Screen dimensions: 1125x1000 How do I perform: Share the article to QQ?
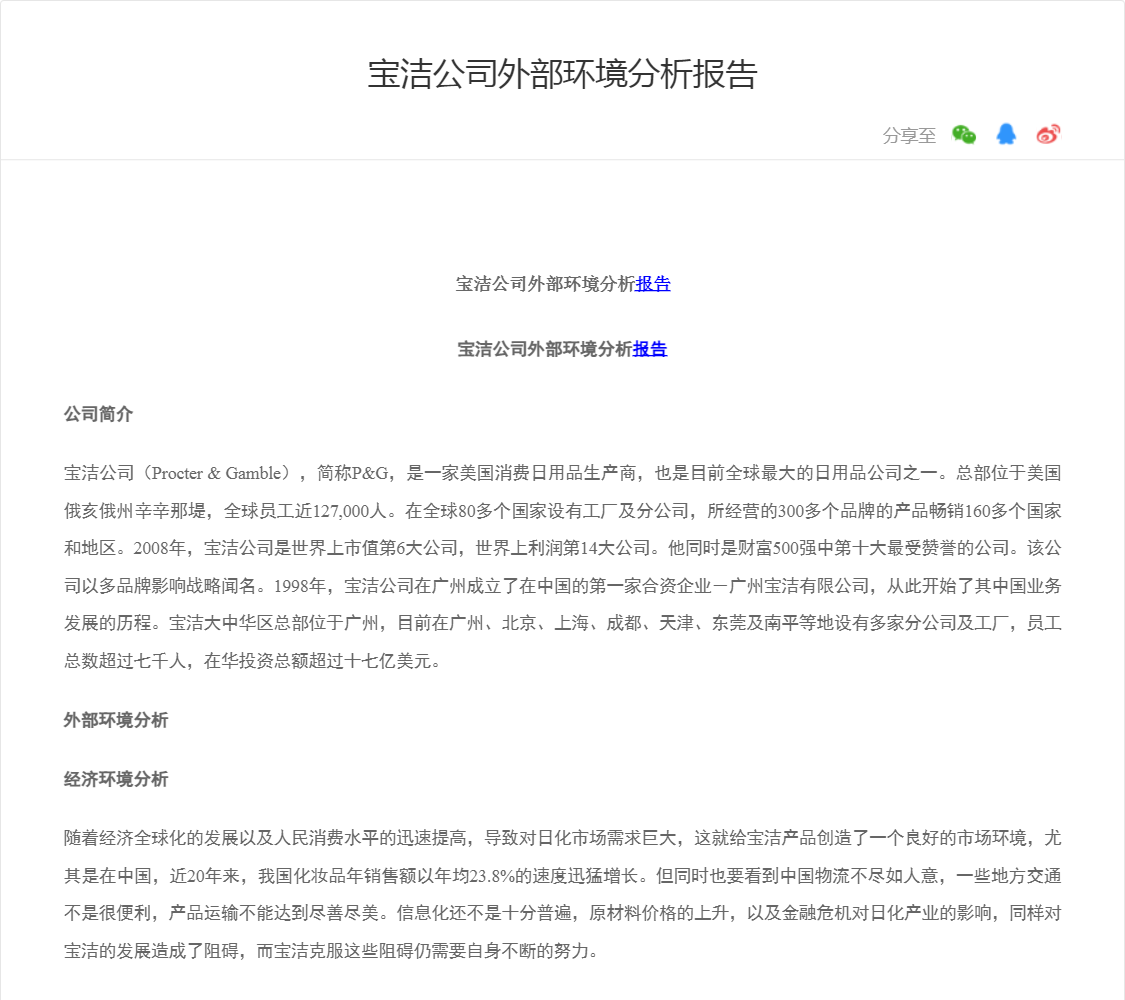point(1006,134)
